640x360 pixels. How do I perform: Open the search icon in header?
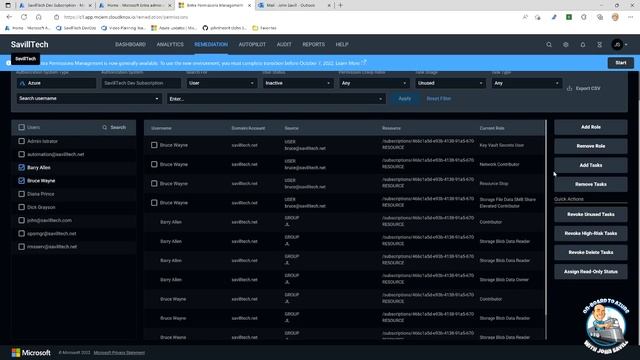549,44
